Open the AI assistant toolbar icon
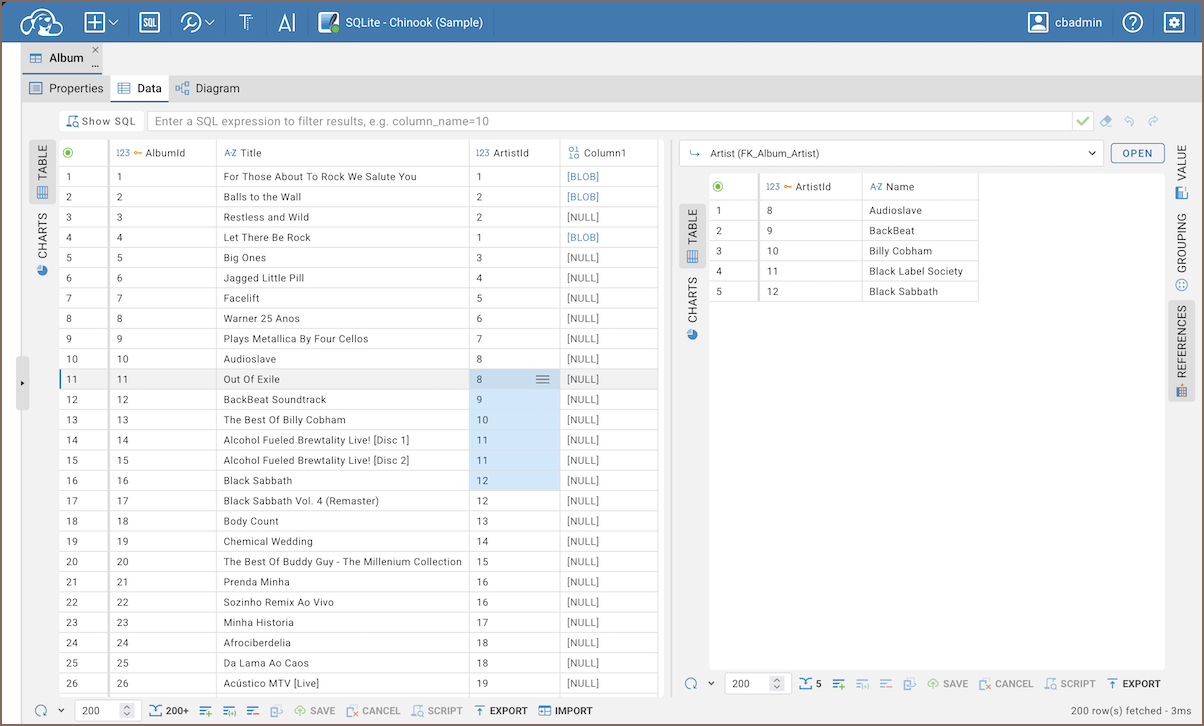 (x=287, y=22)
